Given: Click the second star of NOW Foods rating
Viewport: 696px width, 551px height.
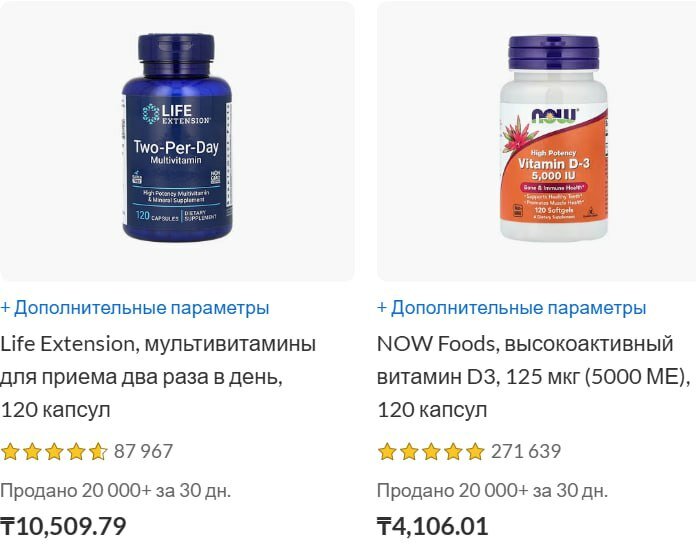Looking at the screenshot, I should click(x=409, y=452).
